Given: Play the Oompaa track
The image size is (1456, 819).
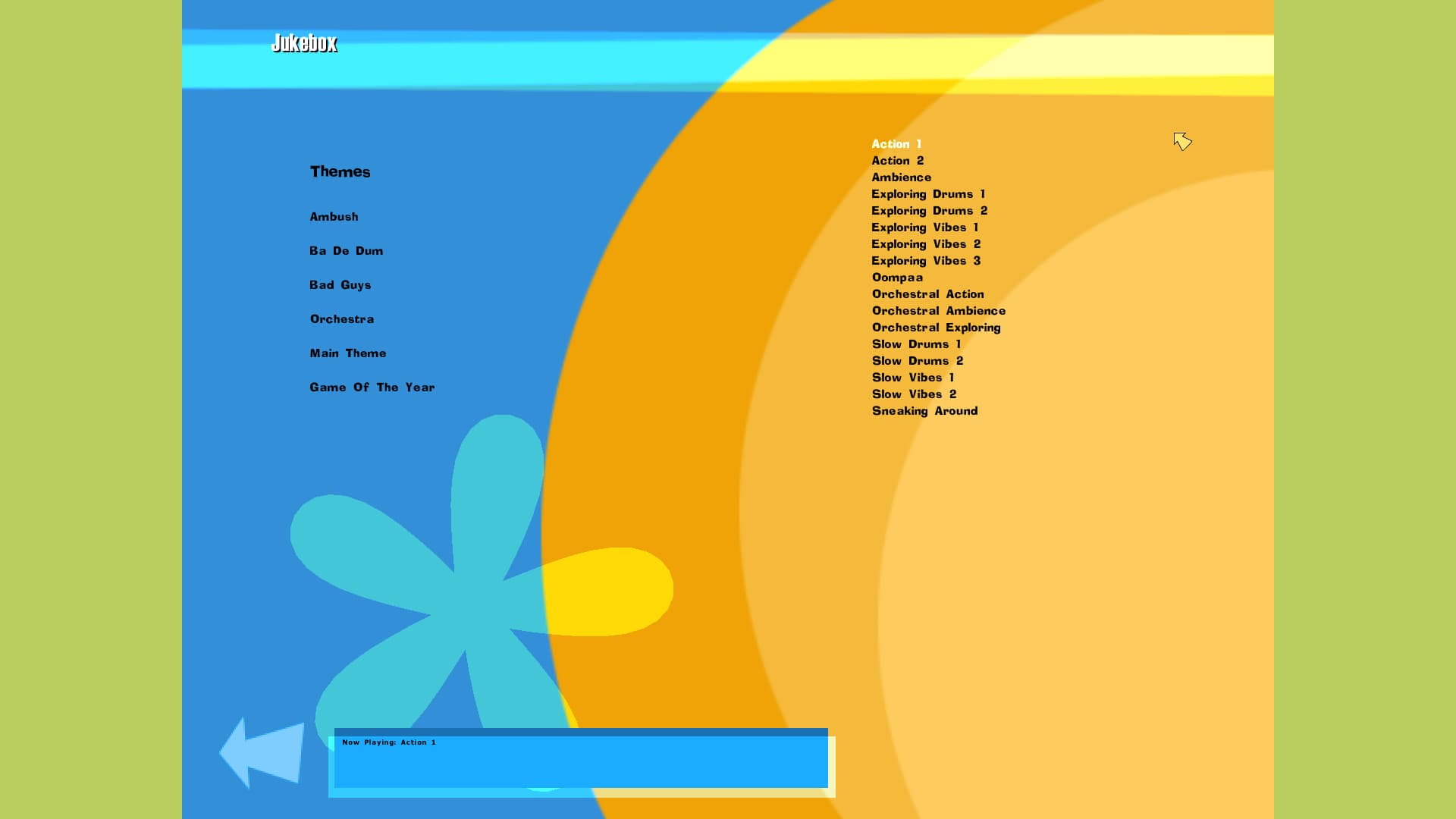Looking at the screenshot, I should click(x=897, y=278).
